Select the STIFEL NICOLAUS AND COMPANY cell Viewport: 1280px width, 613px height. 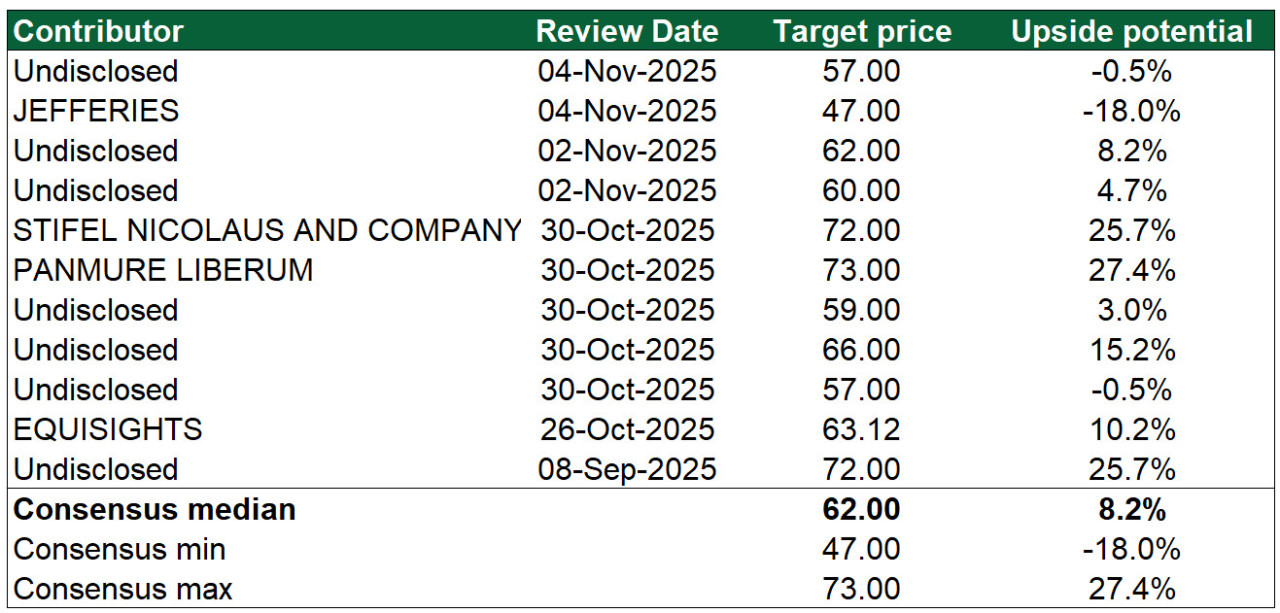[267, 231]
